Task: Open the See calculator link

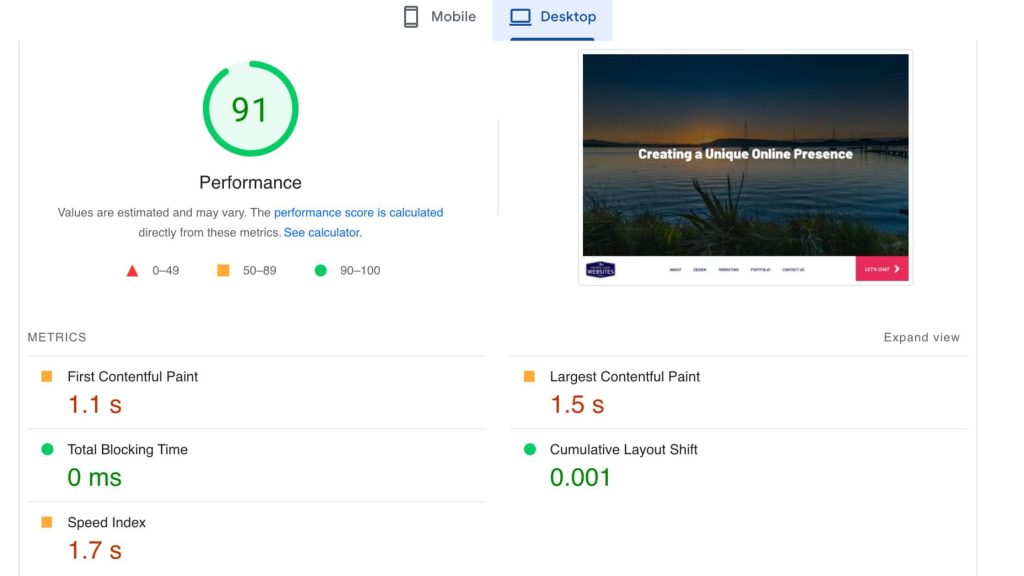Action: click(322, 232)
